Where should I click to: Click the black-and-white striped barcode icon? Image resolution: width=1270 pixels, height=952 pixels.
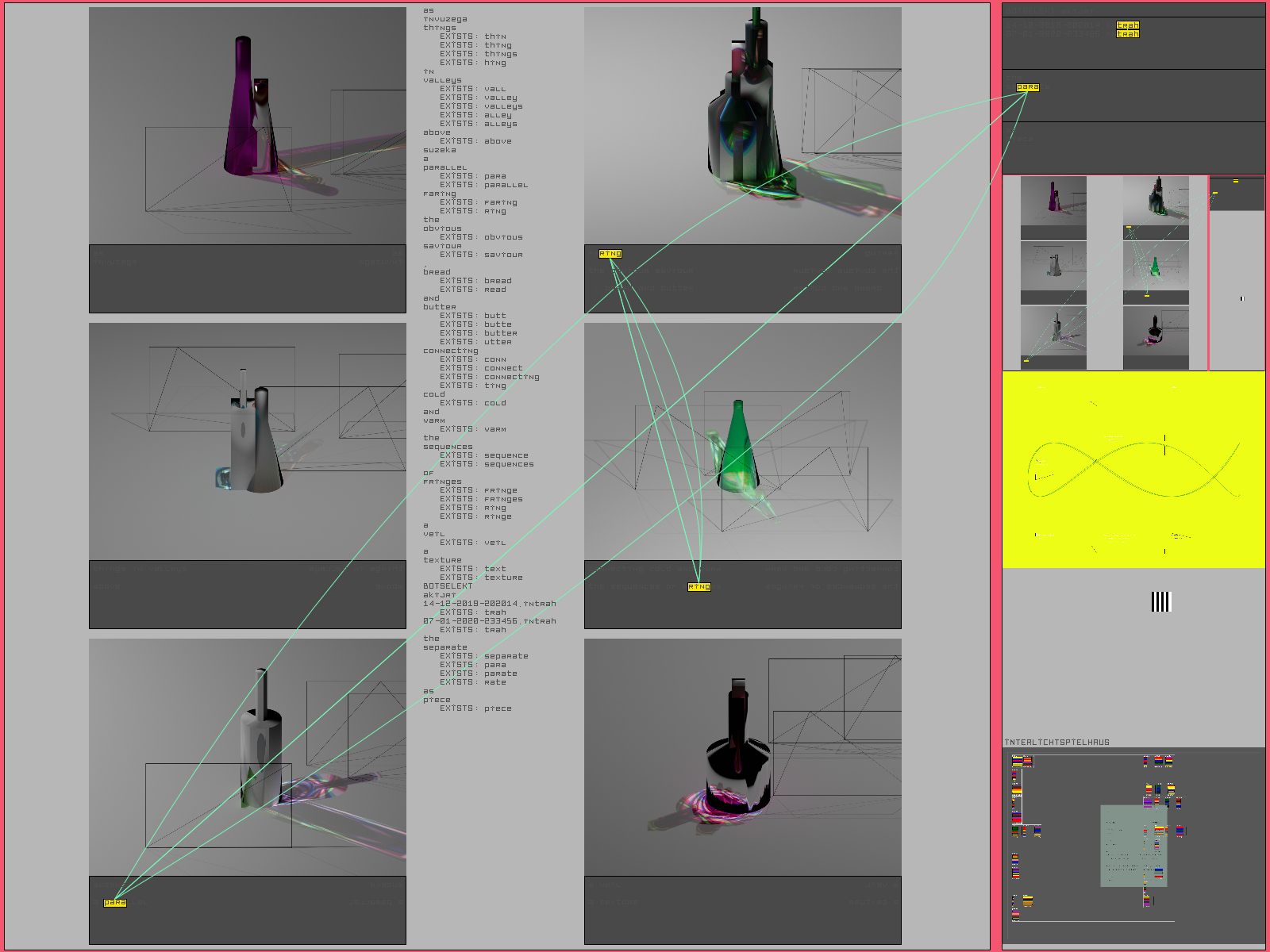(1161, 601)
